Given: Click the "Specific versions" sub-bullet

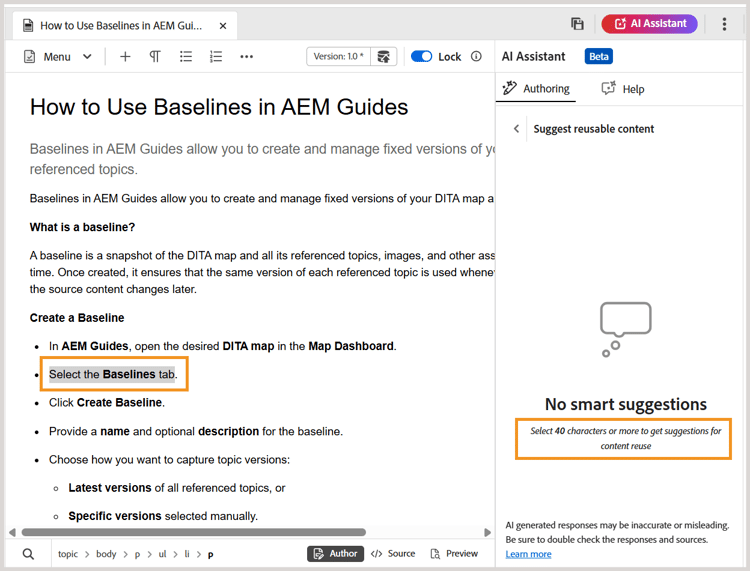Looking at the screenshot, I should click(163, 516).
